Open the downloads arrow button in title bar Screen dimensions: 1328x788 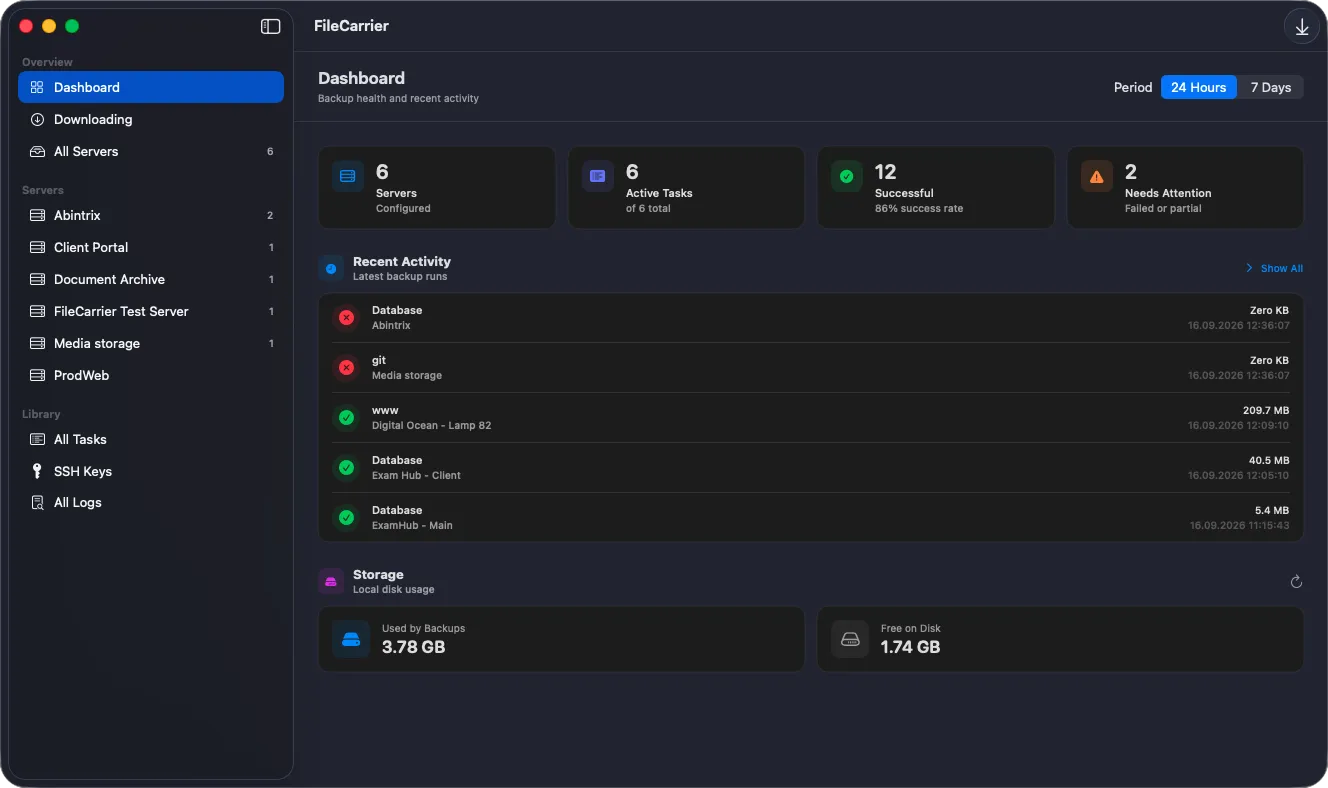[x=1302, y=27]
